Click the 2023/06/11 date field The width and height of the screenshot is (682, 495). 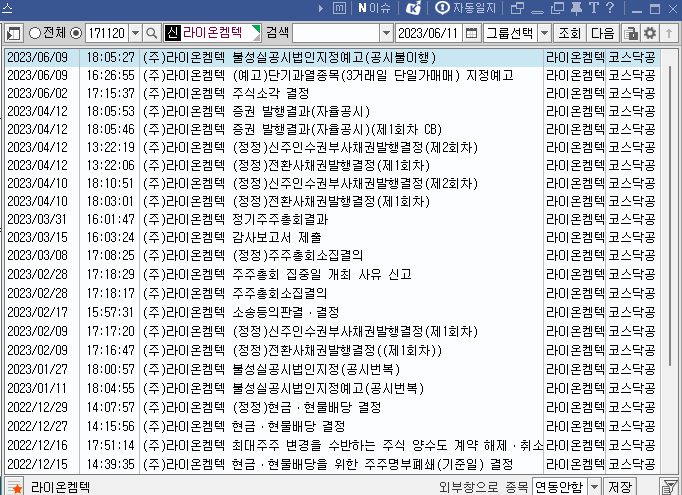[x=429, y=33]
